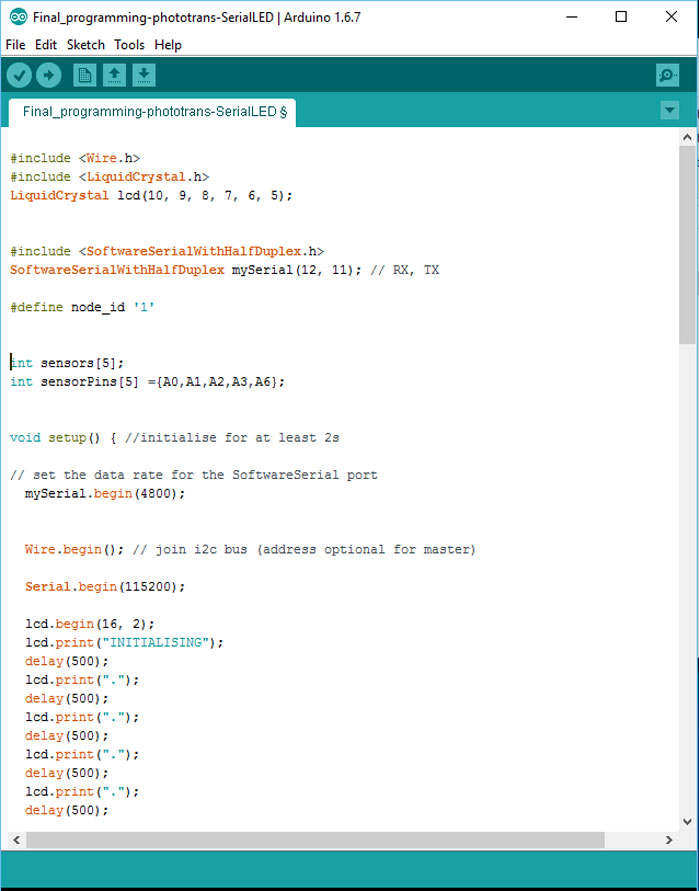Click the vertical scrollbar up arrow

[687, 137]
